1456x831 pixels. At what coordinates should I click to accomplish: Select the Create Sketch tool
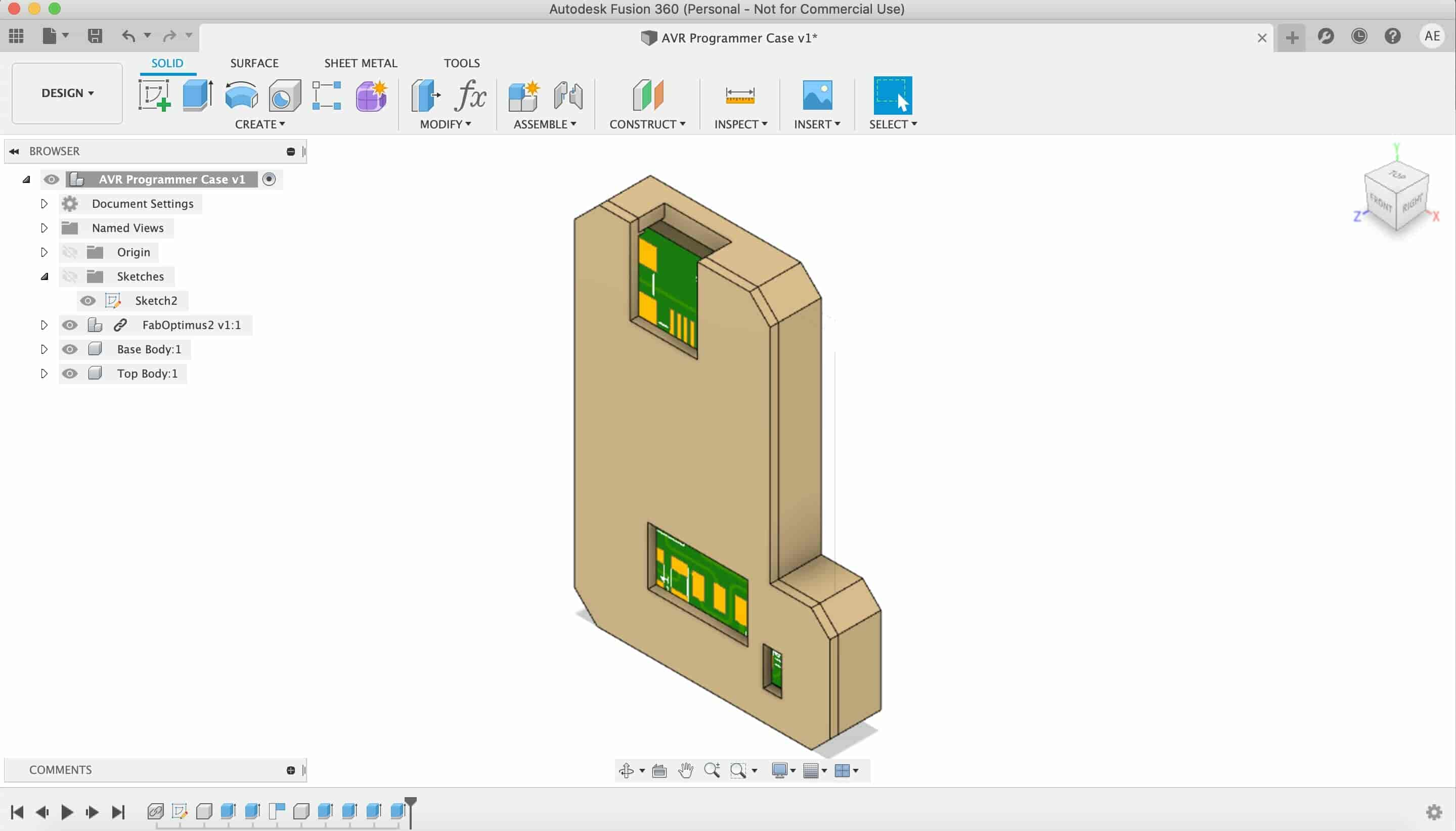pos(154,95)
